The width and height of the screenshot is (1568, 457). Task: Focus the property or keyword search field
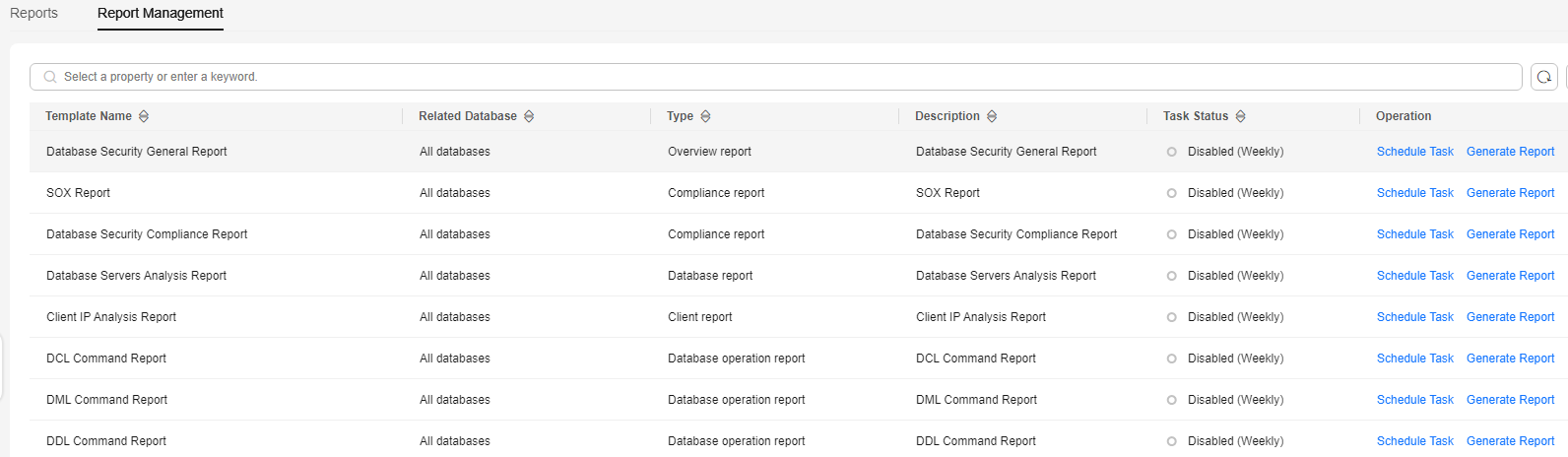pyautogui.click(x=776, y=77)
